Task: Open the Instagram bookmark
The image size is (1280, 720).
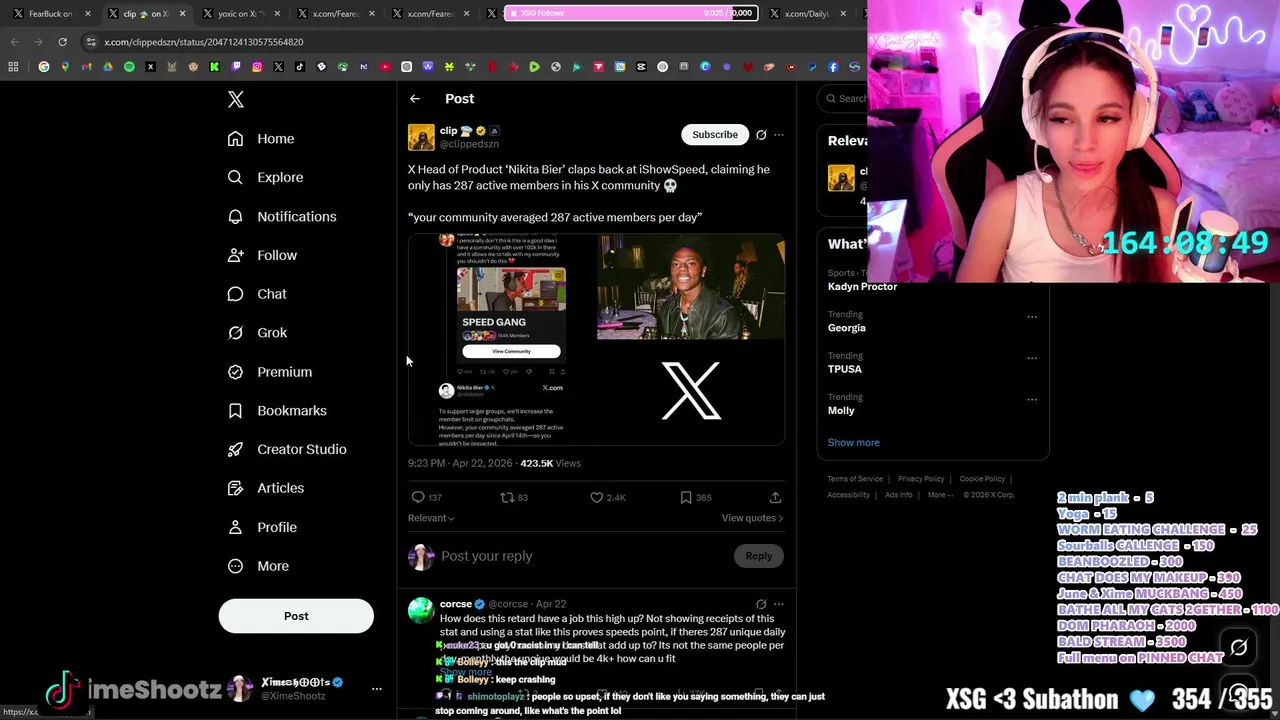Action: [x=257, y=67]
